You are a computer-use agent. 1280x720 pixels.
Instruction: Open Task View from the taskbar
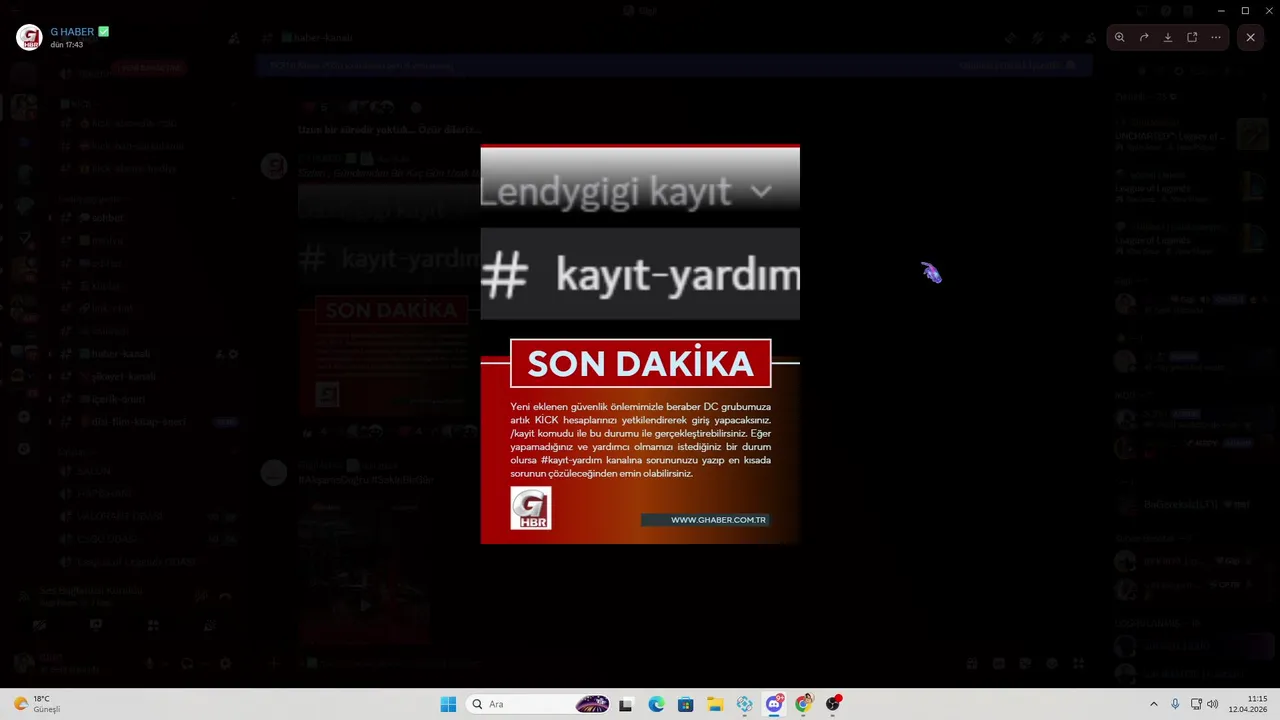(x=626, y=704)
